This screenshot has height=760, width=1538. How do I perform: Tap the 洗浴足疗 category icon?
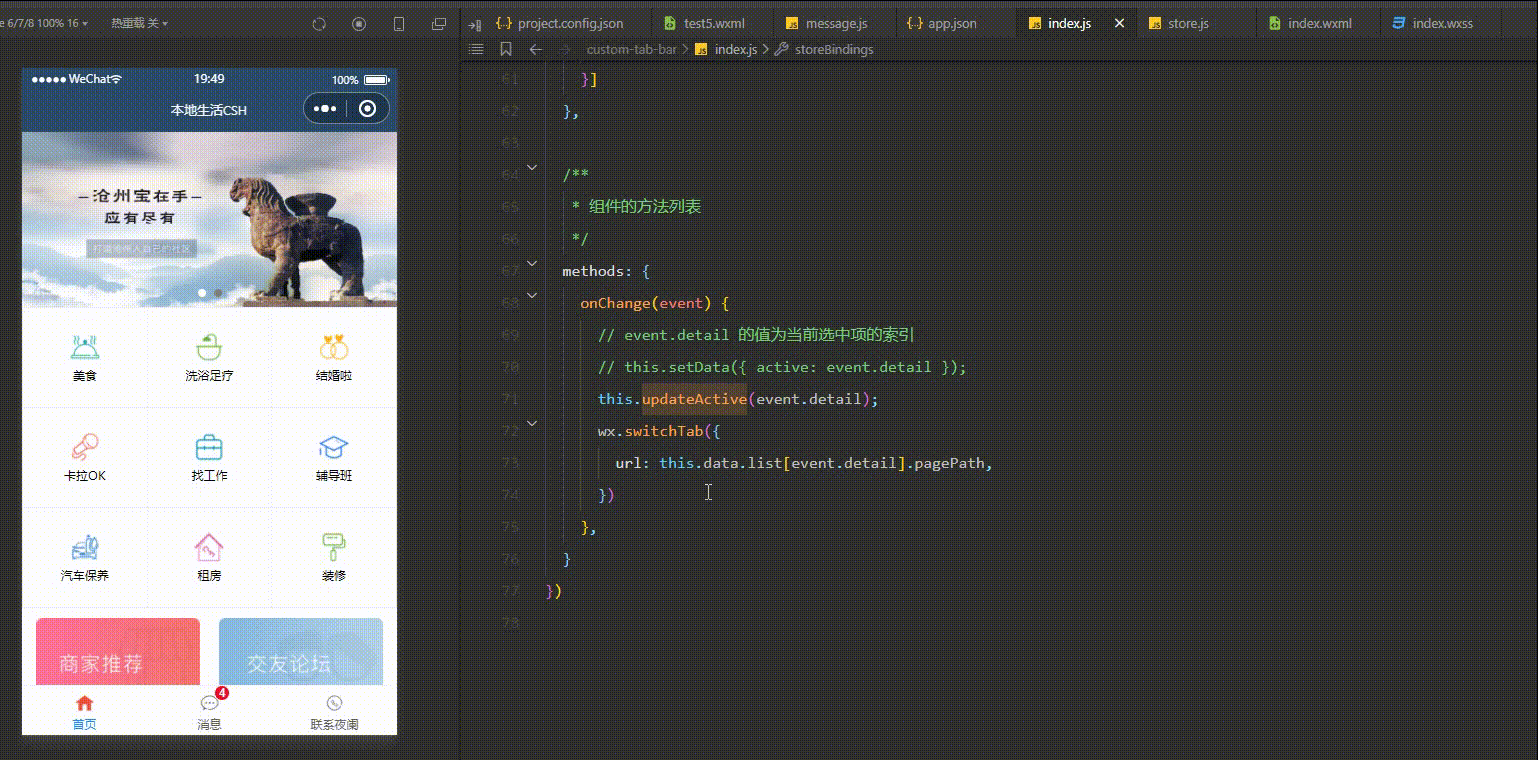coord(209,347)
